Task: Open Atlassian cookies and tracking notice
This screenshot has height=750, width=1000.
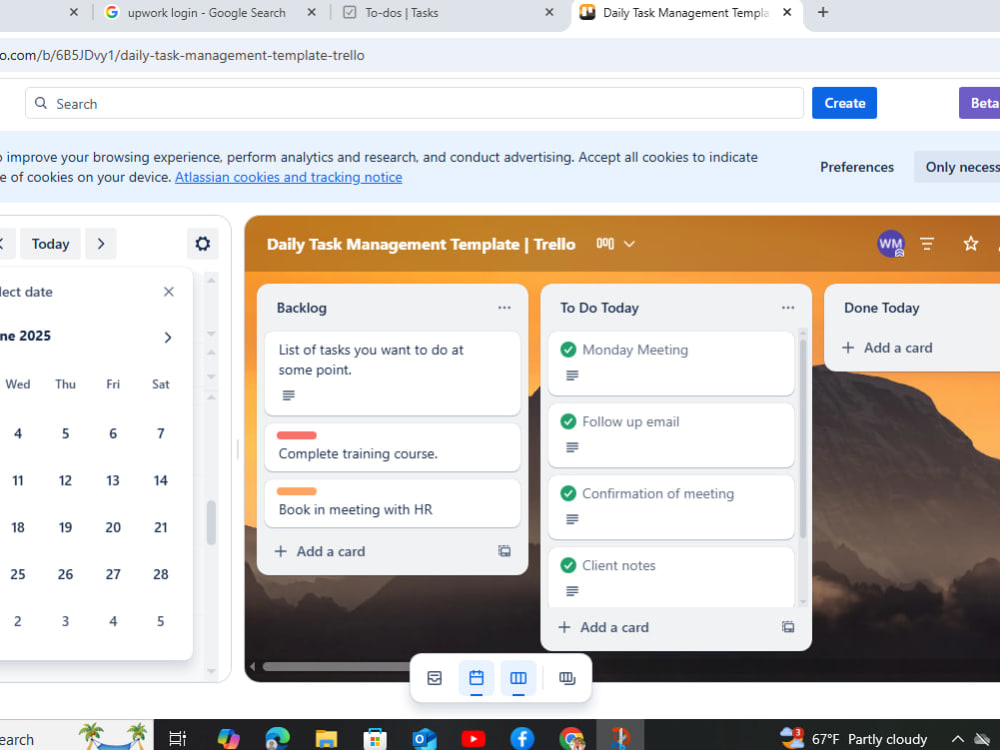Action: point(288,177)
